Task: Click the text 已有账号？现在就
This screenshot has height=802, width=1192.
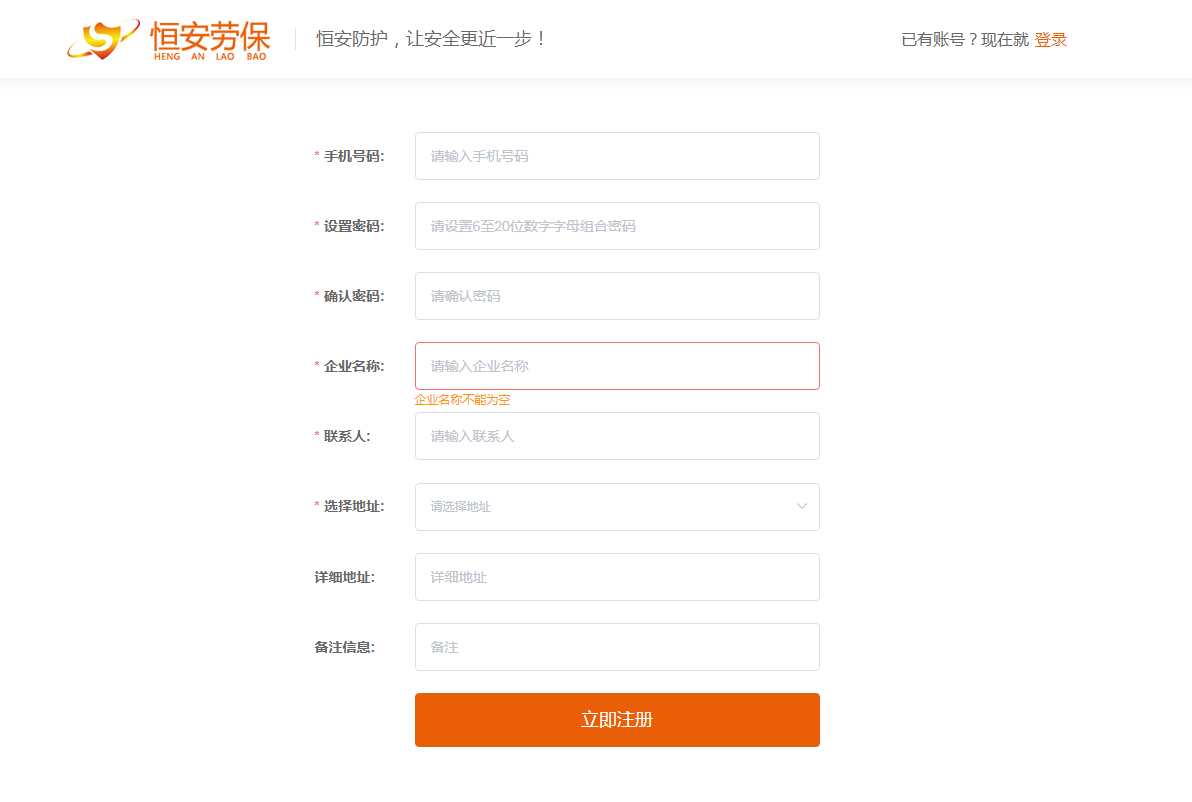Action: point(965,40)
